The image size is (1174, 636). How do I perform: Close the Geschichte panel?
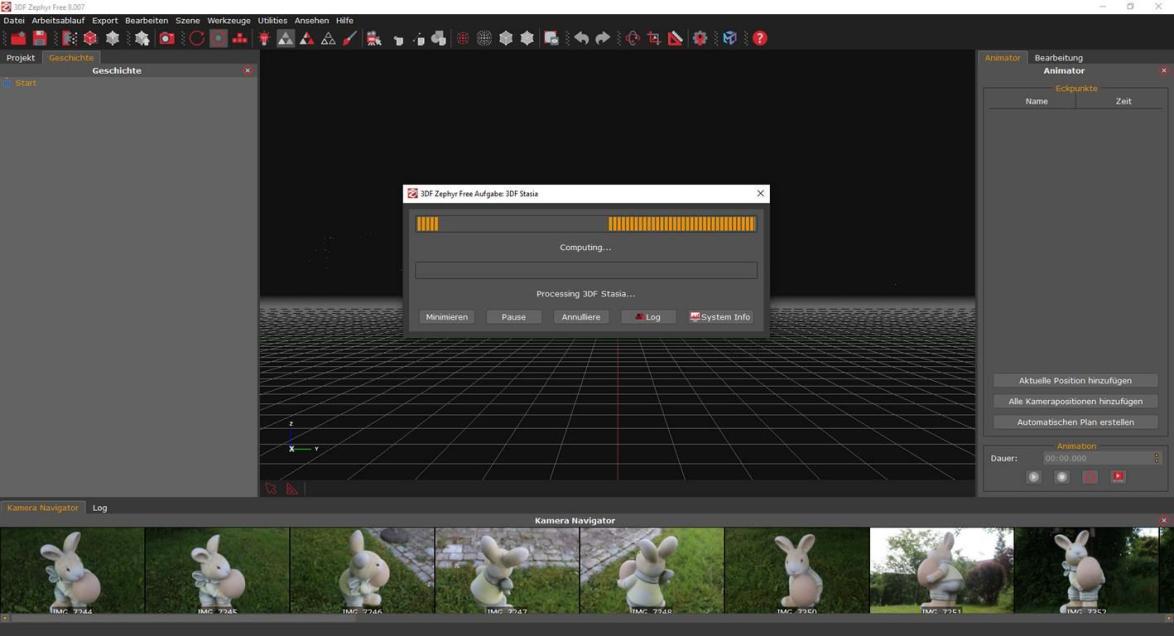click(248, 70)
